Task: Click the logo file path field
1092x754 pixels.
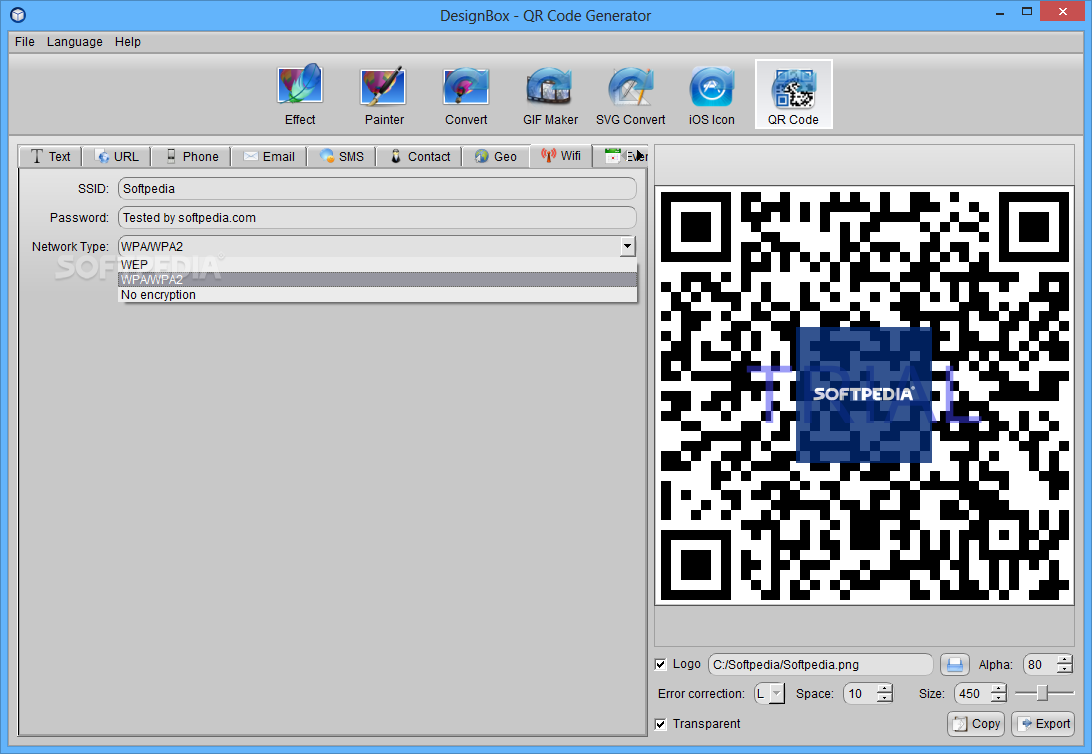Action: pos(820,665)
